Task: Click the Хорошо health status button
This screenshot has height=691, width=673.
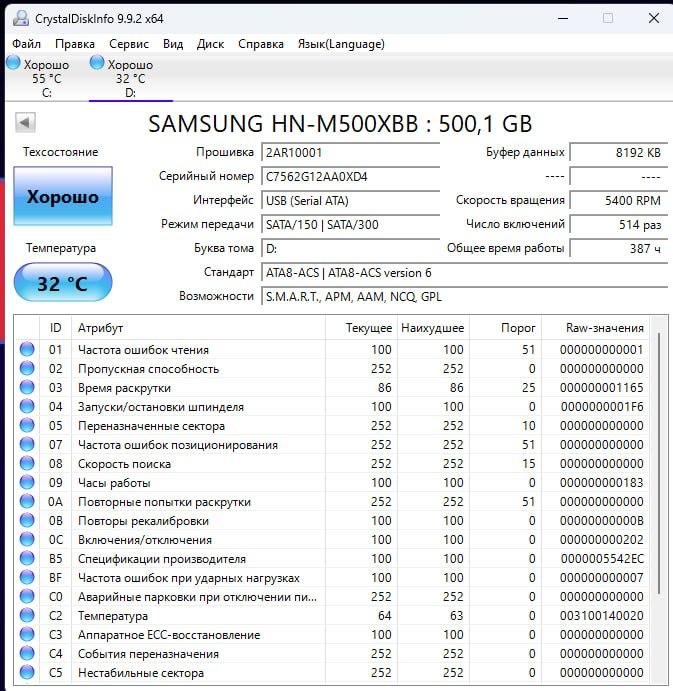Action: (63, 196)
